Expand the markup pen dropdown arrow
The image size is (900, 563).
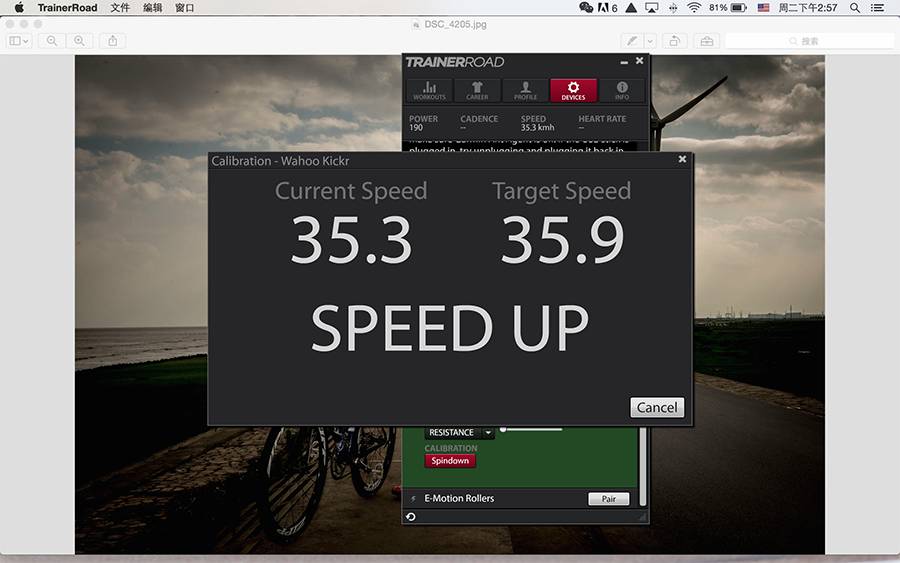650,41
